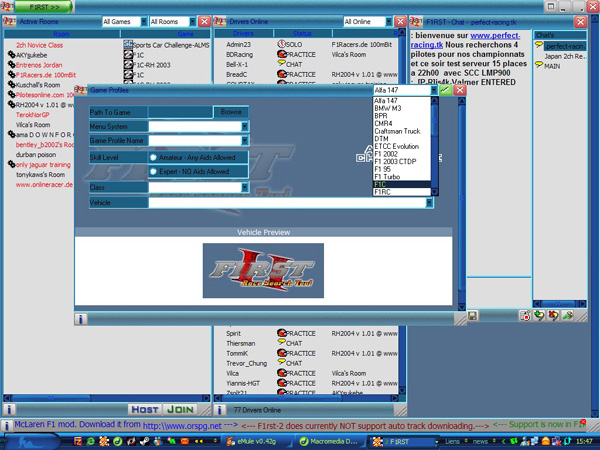Click the floppy disk save icon in the chat window

[x=473, y=316]
